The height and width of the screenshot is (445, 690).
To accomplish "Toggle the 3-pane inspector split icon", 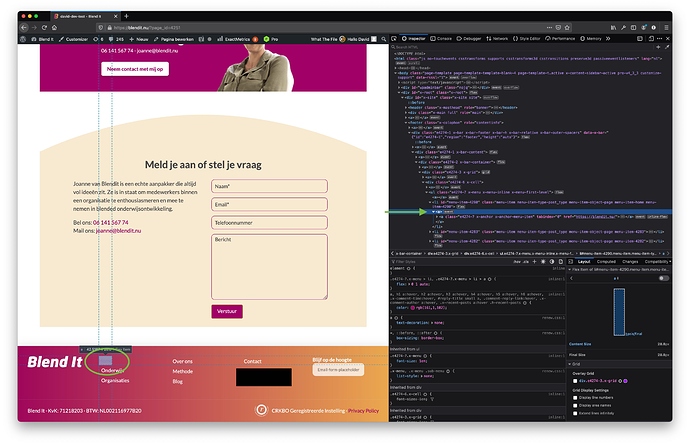I will coord(570,261).
